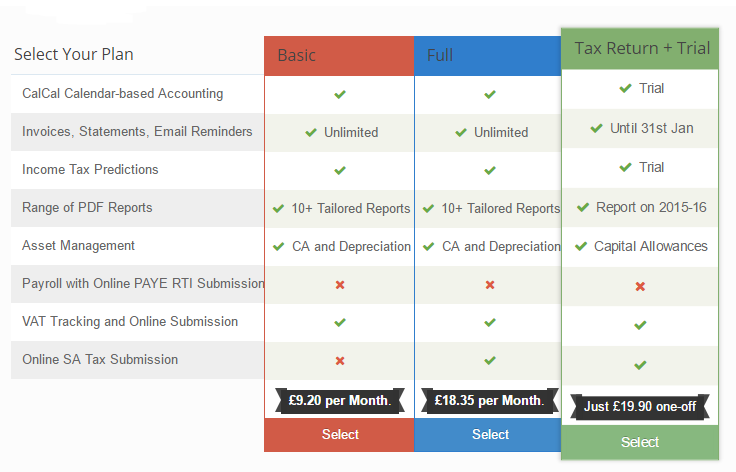The image size is (736, 472).
Task: Click the Payroll with Online PAYE RTI row label
Action: (143, 283)
